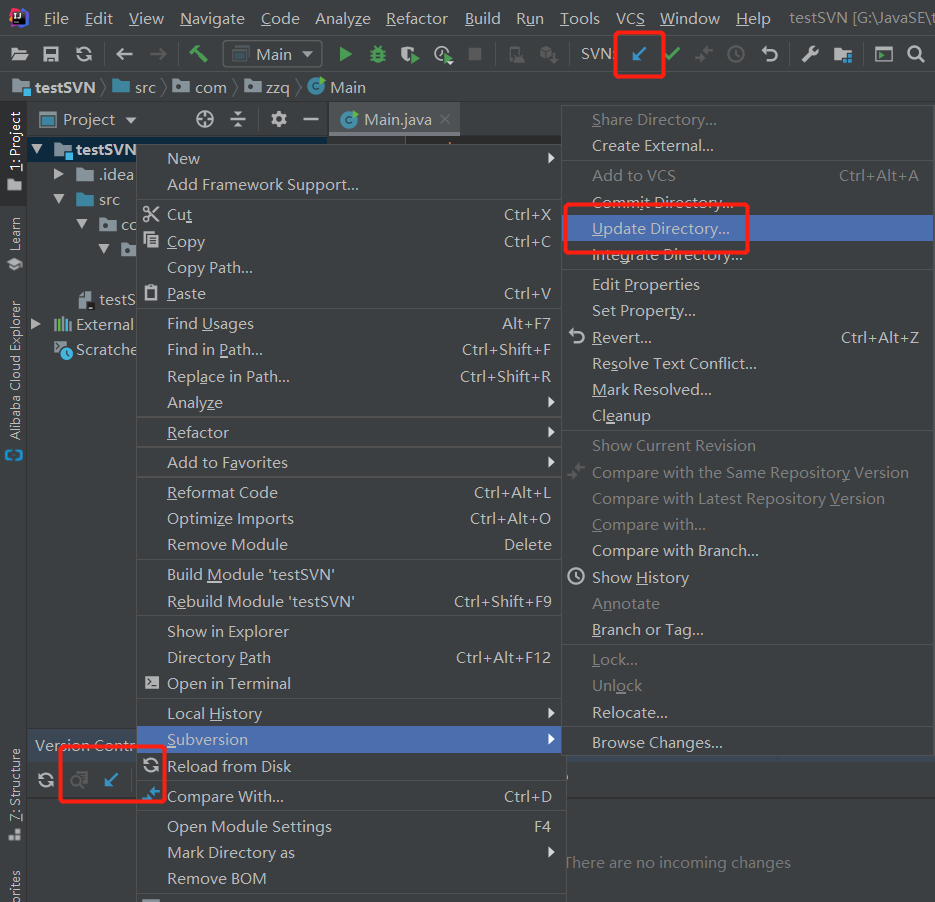Open the Z: Structure side tool tab
935x902 pixels.
(14, 794)
